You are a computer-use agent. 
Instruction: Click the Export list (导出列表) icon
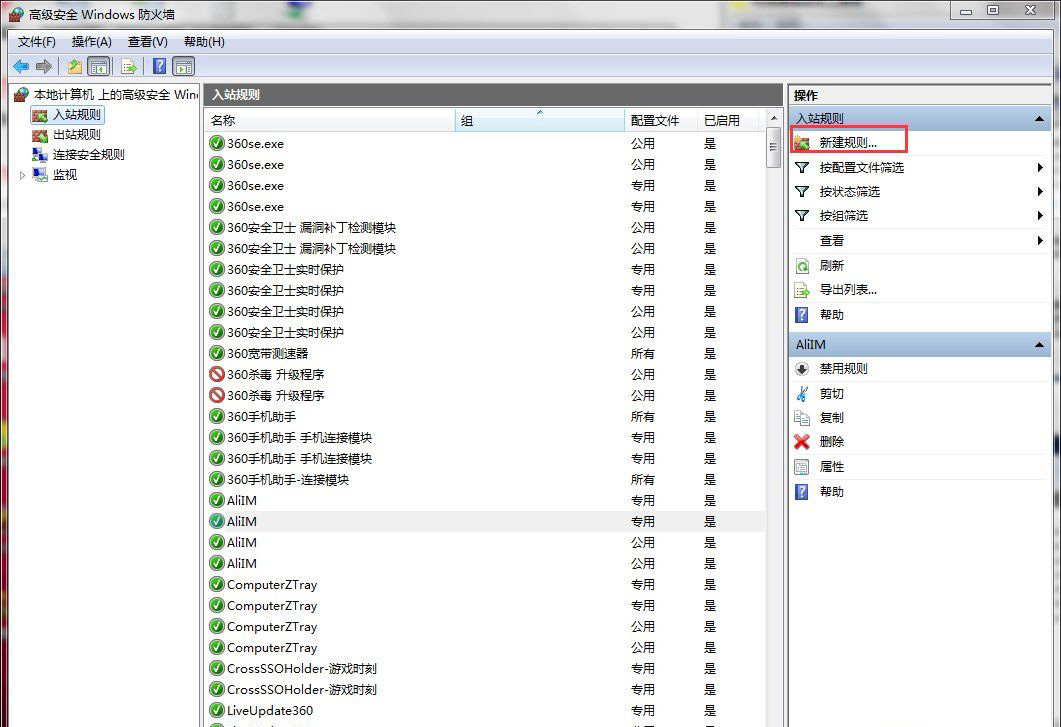tap(802, 290)
